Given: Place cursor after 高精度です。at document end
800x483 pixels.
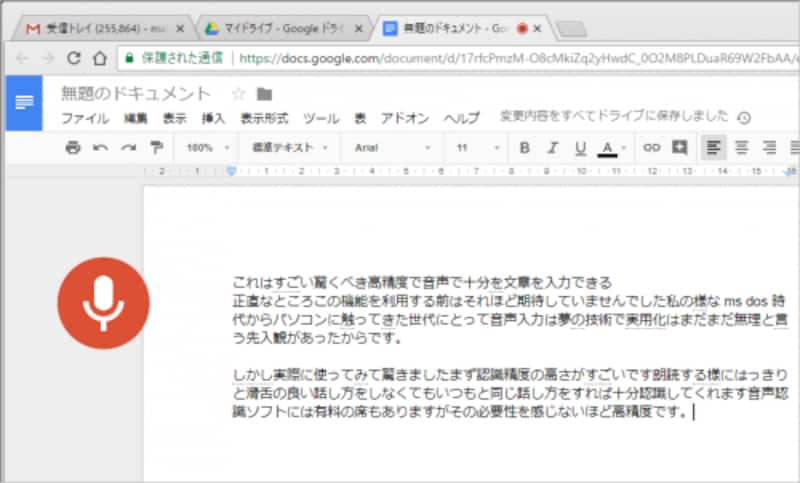Looking at the screenshot, I should [691, 412].
